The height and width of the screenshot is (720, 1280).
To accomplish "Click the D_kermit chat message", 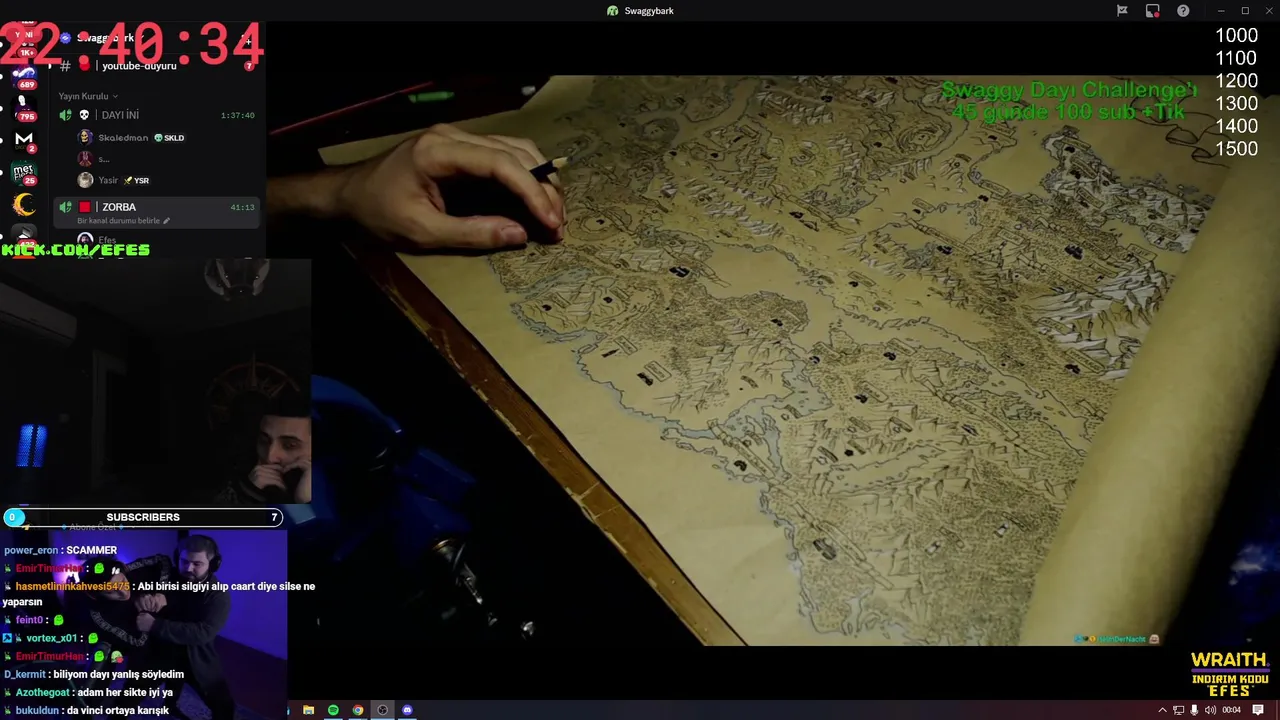I will point(94,674).
